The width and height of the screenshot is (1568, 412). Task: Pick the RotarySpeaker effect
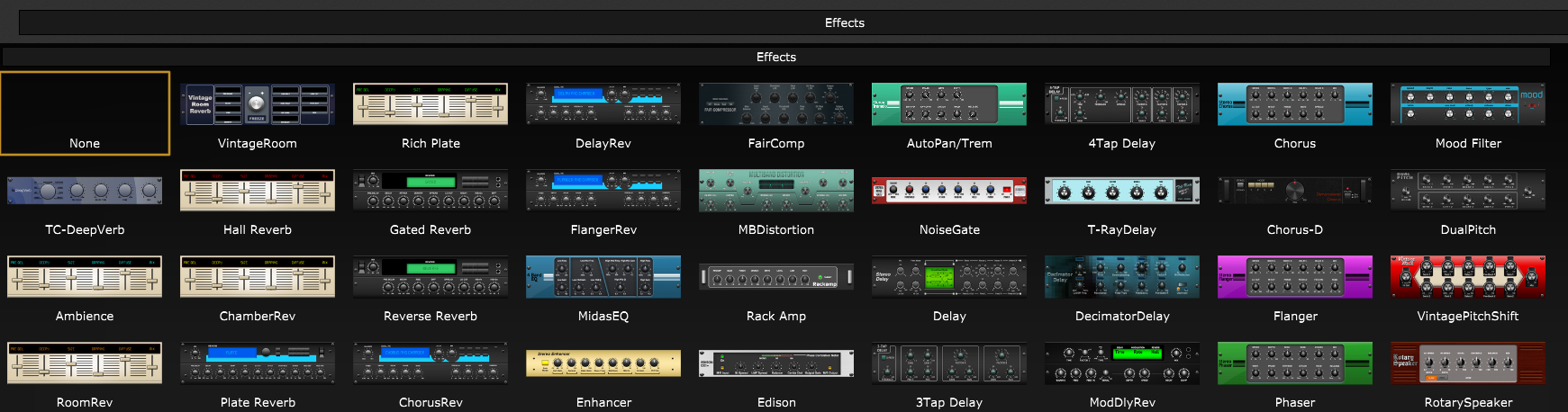coord(1468,372)
